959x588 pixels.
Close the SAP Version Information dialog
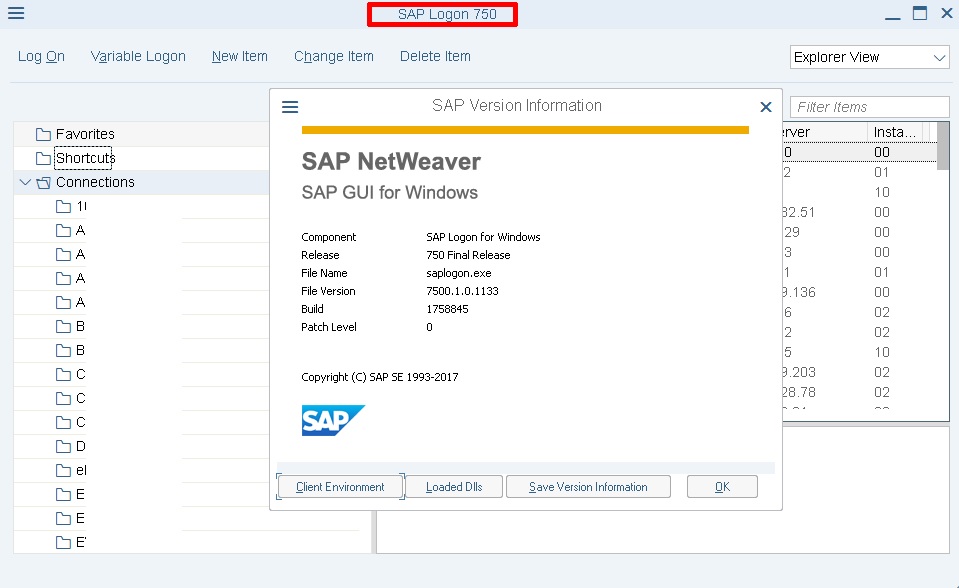point(765,107)
